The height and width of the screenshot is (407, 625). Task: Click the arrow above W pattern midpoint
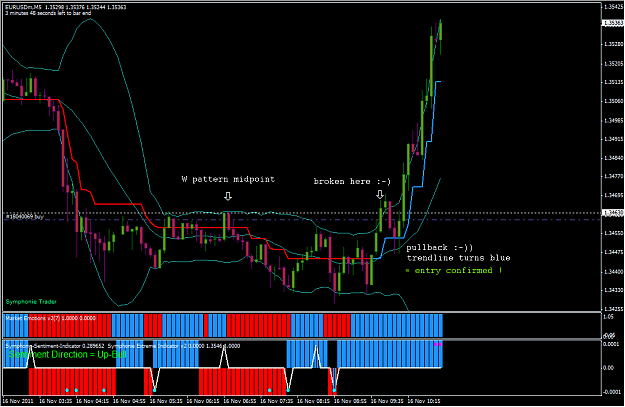point(228,196)
